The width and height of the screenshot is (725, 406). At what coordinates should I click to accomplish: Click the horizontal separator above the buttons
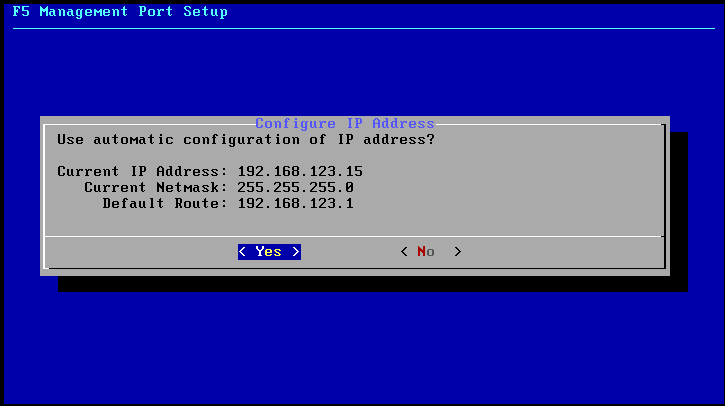[x=355, y=236]
